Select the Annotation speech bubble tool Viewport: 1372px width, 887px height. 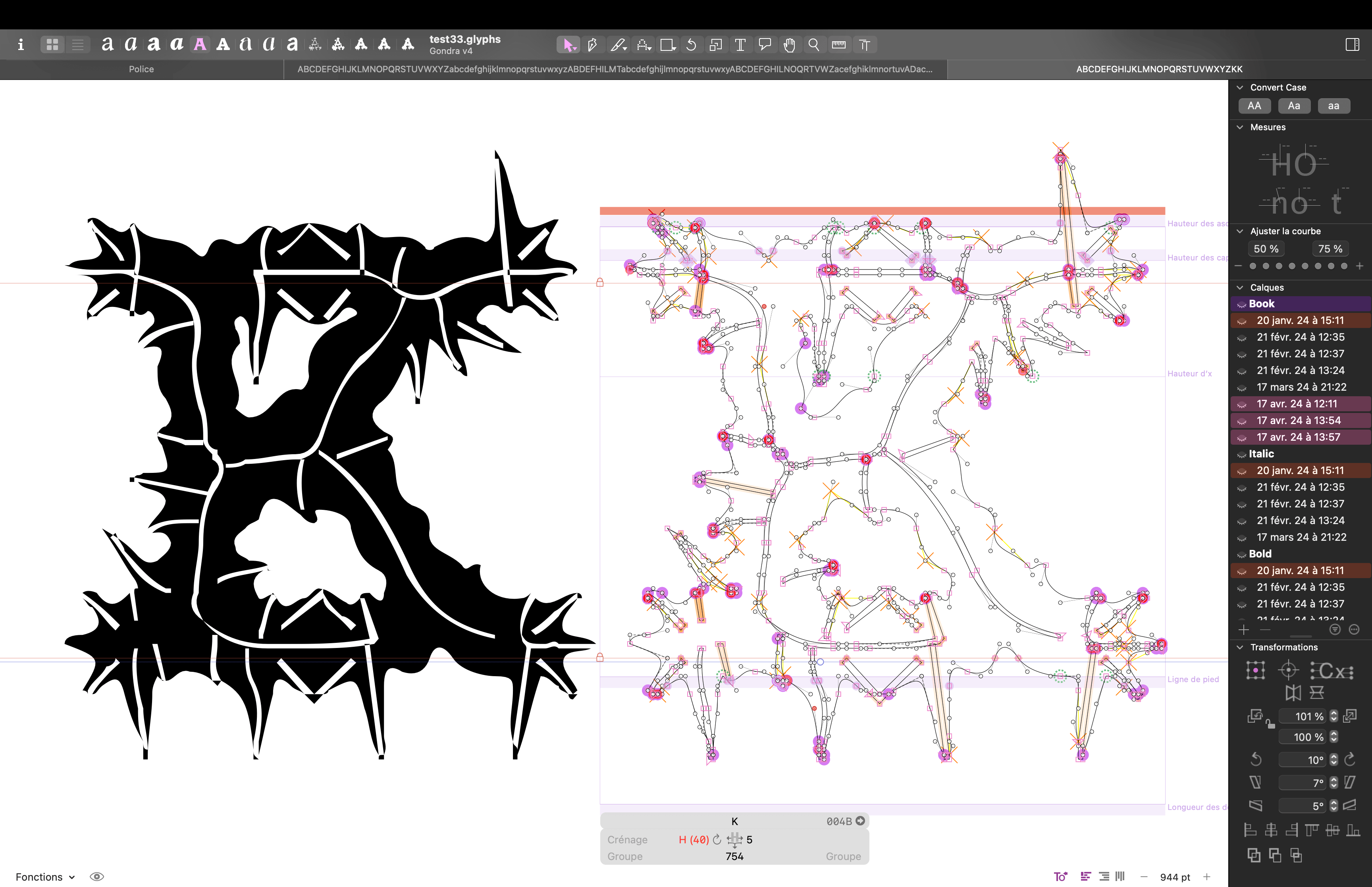tap(765, 45)
